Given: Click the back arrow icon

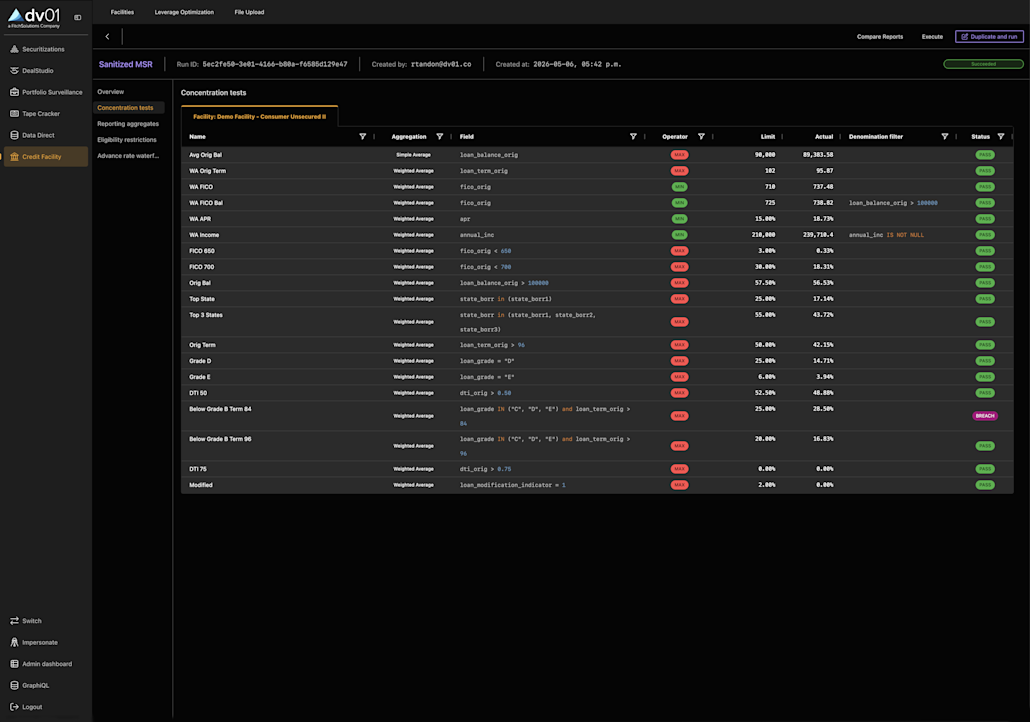Looking at the screenshot, I should point(107,37).
